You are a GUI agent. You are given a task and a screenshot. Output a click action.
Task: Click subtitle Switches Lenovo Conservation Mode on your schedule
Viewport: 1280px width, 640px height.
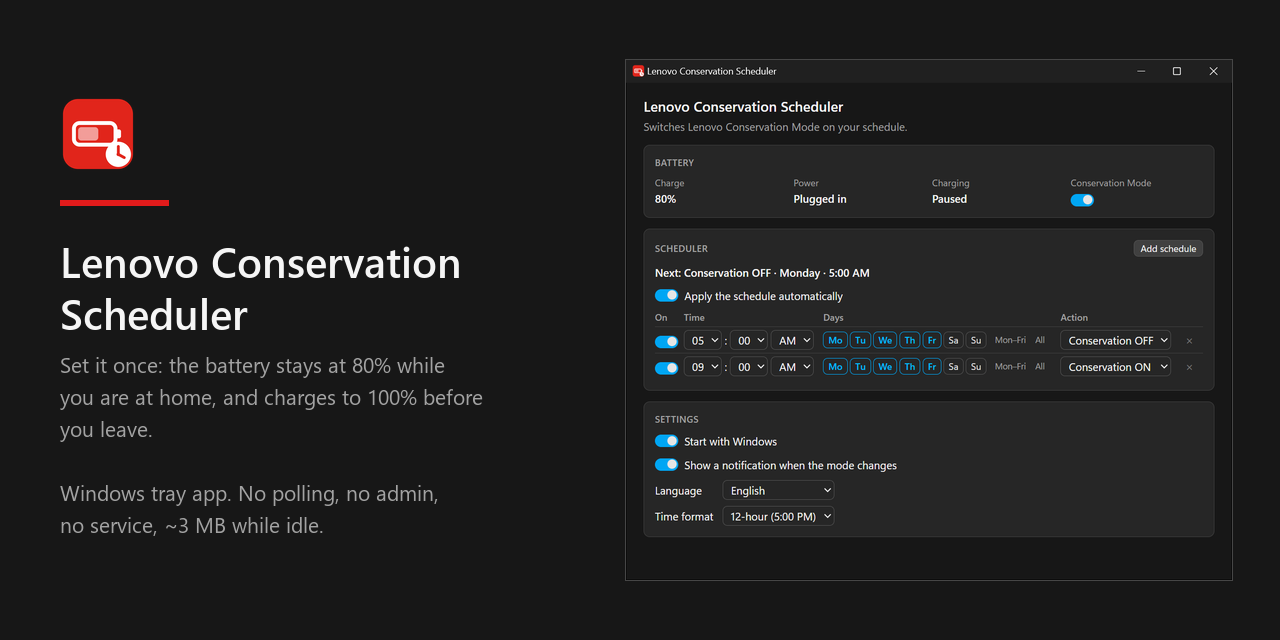tap(775, 127)
